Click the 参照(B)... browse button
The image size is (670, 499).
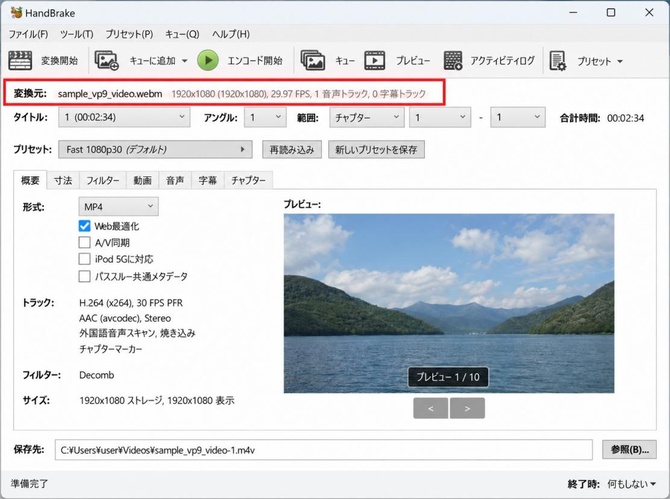click(629, 449)
